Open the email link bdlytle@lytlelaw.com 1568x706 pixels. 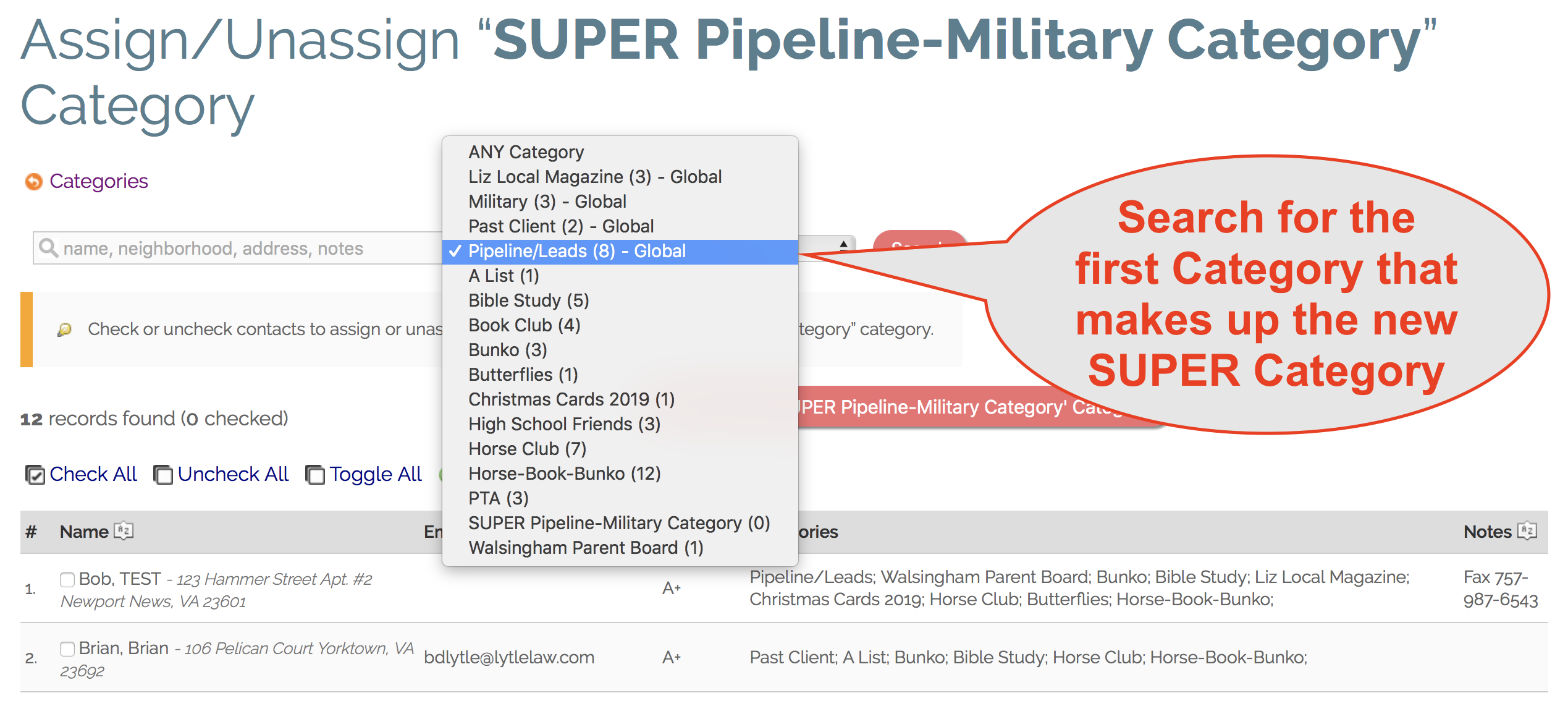[508, 657]
